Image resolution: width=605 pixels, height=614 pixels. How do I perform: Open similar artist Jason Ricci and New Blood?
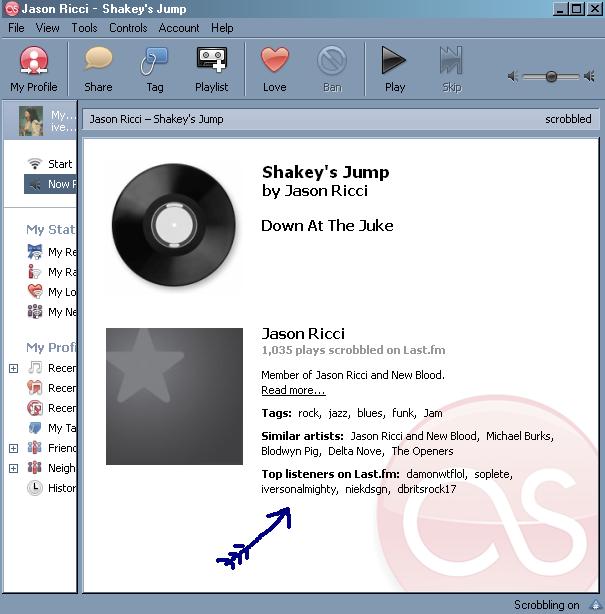coord(414,436)
